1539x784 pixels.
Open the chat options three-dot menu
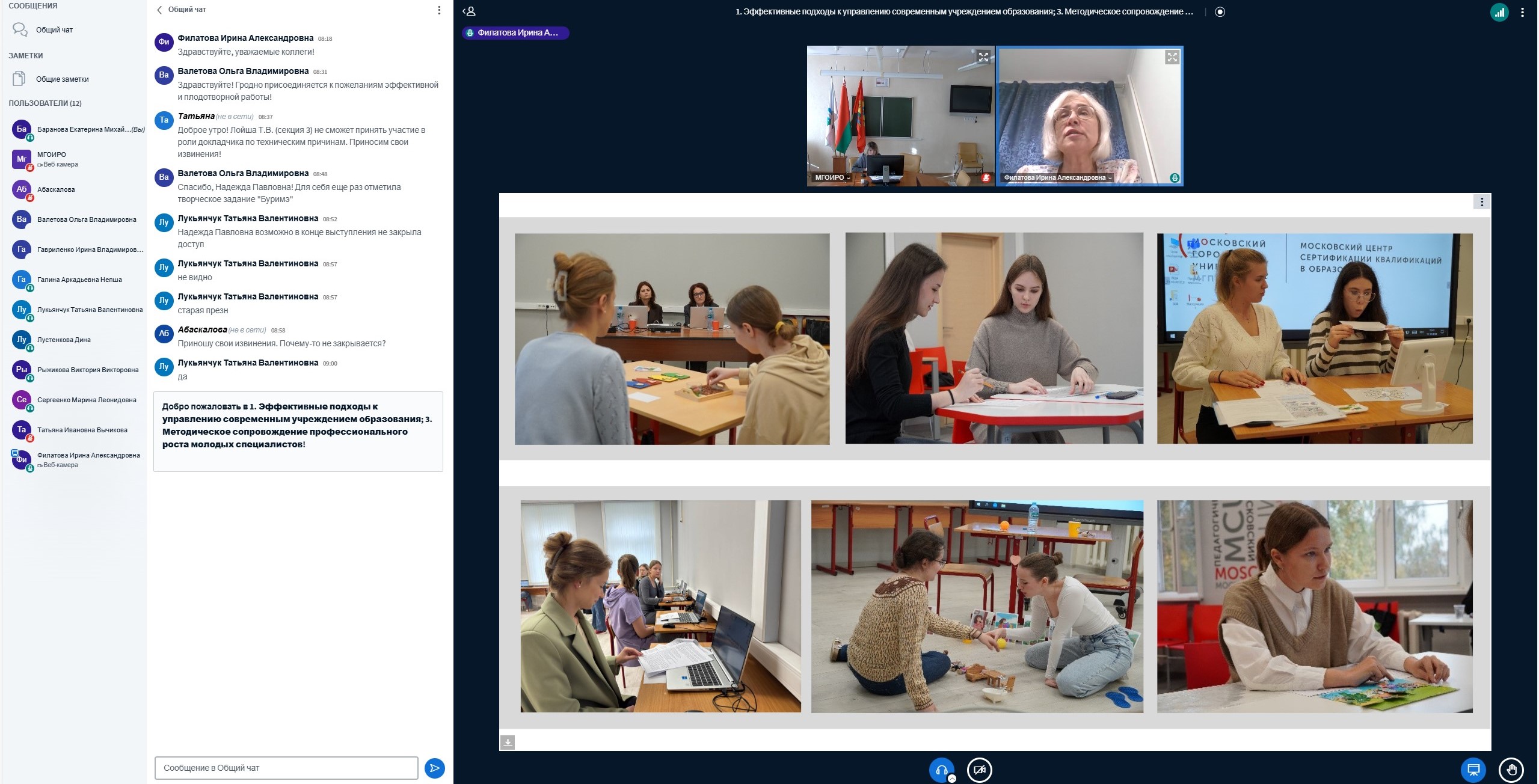[x=439, y=10]
